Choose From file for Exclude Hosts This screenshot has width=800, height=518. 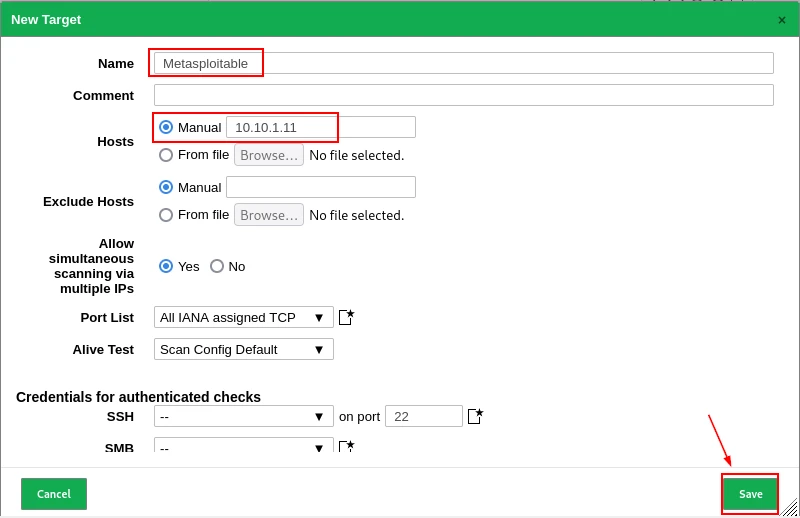166,215
